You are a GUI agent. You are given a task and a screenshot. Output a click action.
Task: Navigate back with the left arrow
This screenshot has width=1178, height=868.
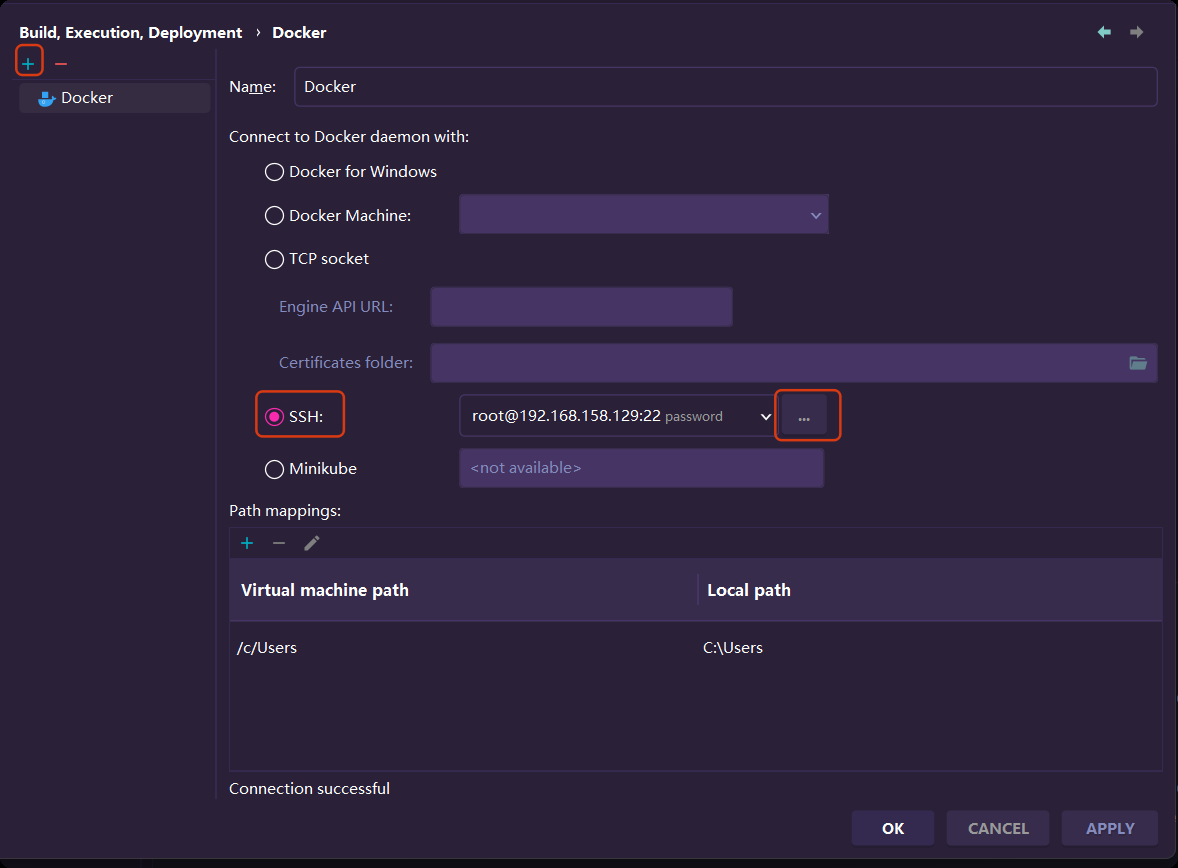[1104, 32]
